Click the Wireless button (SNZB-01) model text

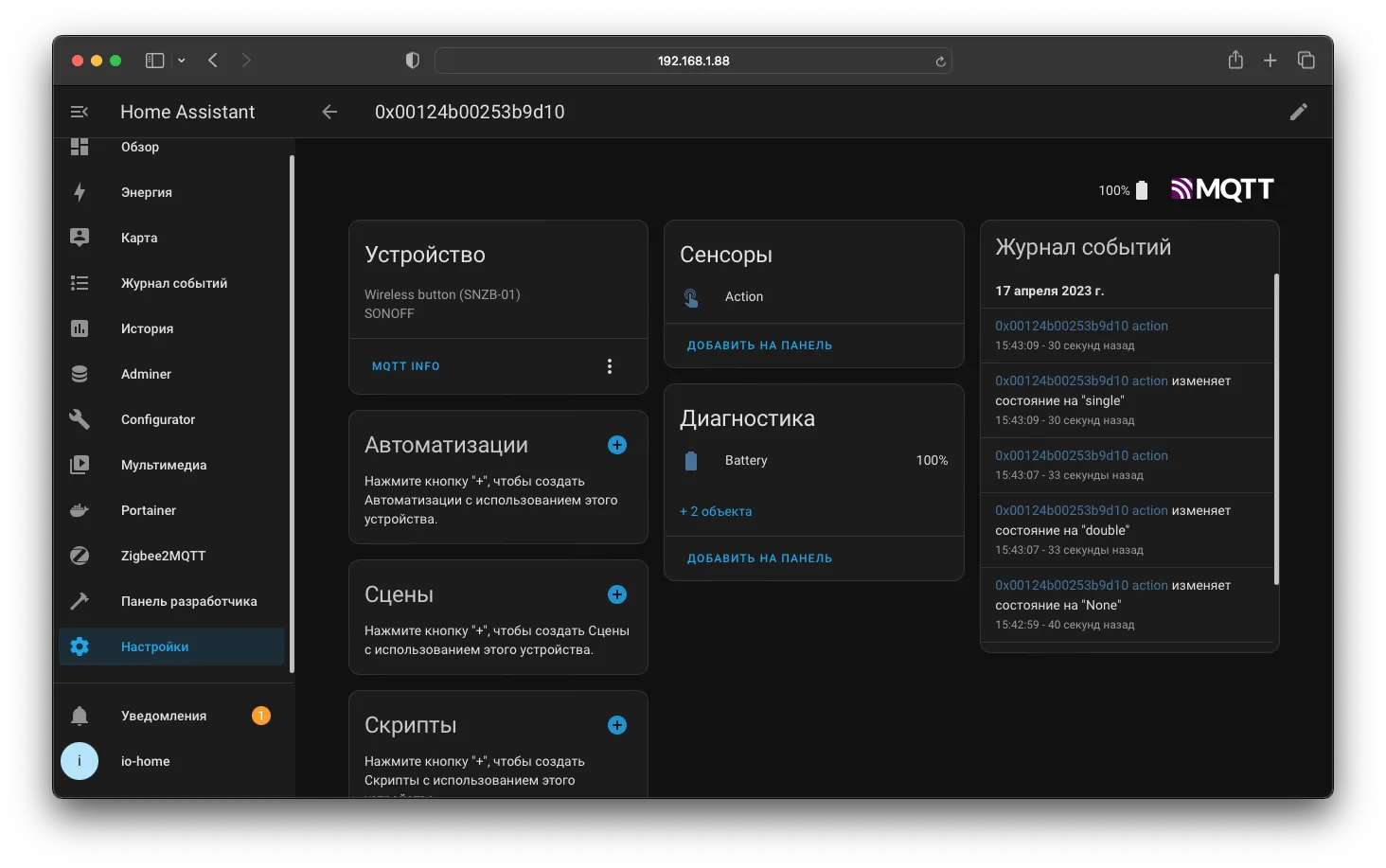pos(442,294)
